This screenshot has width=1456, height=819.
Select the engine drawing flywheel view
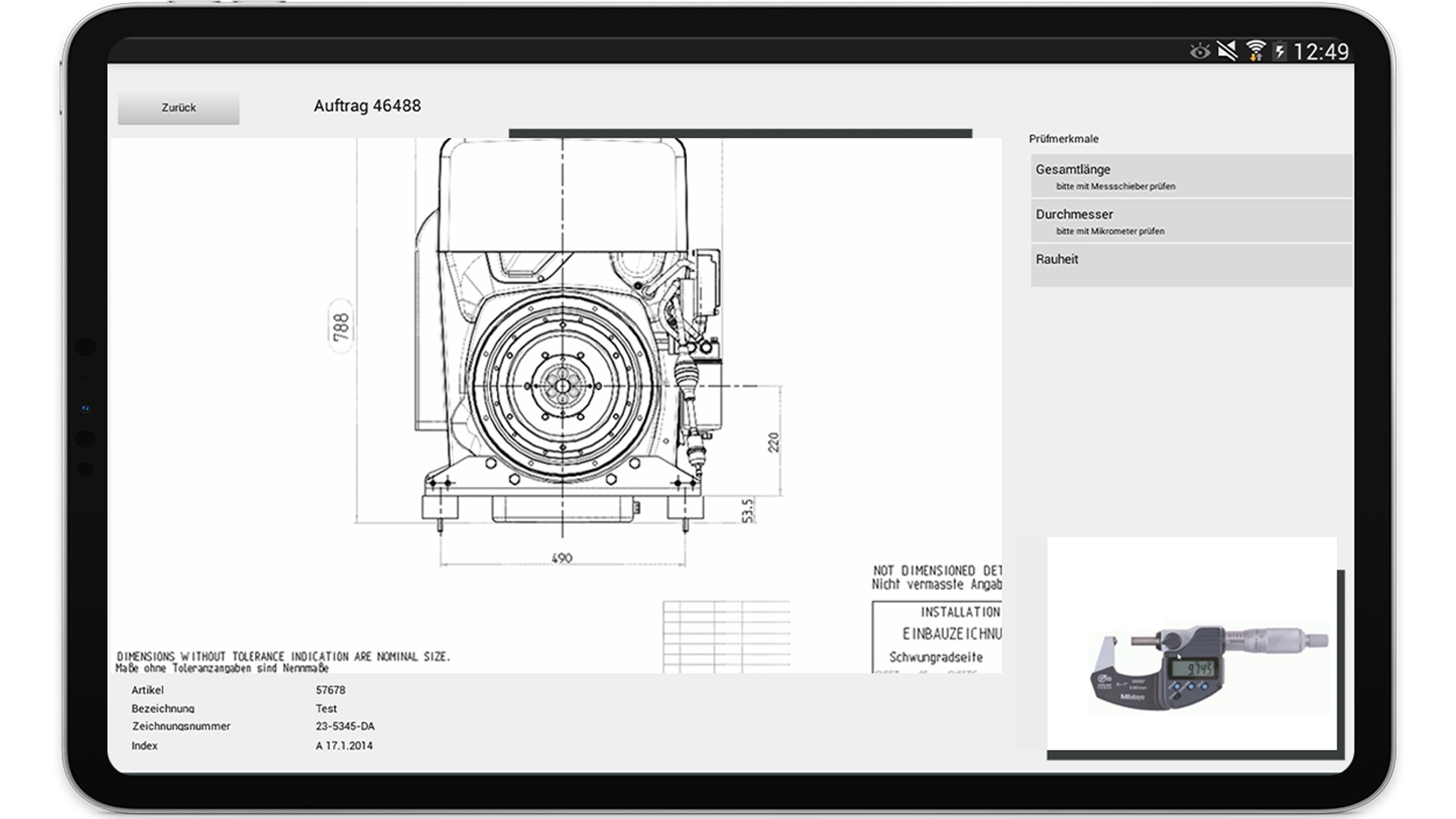[563, 387]
